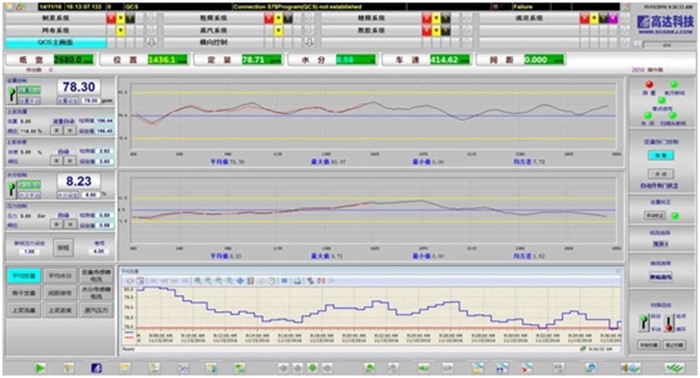The height and width of the screenshot is (378, 700).
Task: Click the dark blue square icon in bottom toolbar
Action: click(96, 368)
